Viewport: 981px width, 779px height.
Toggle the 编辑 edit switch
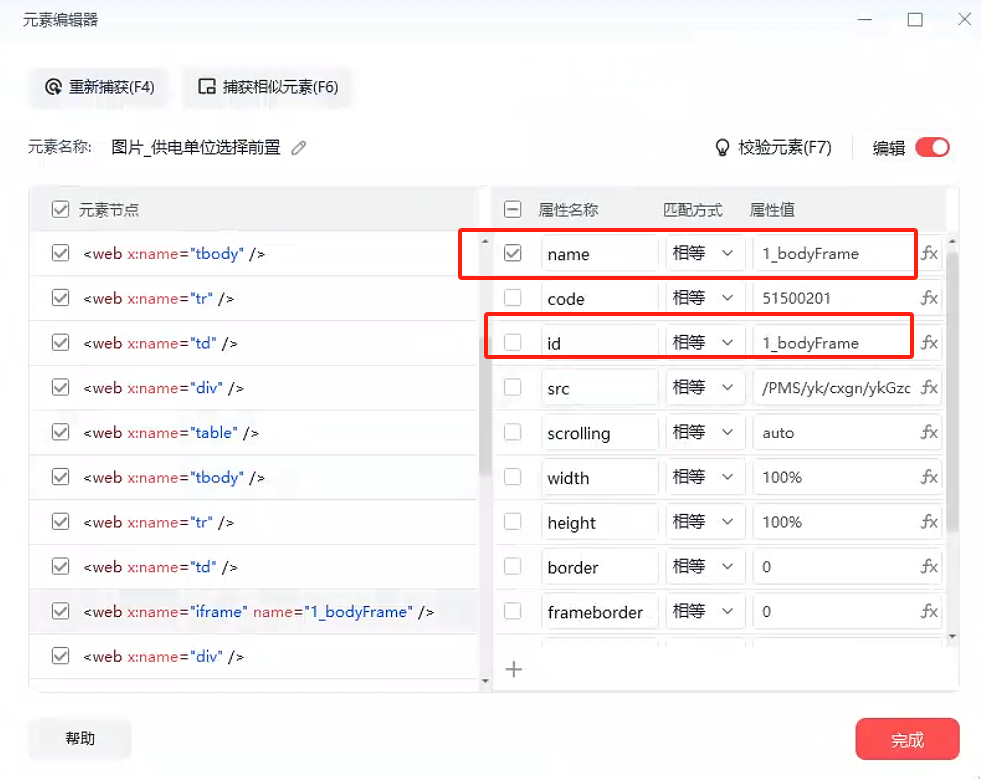click(932, 148)
